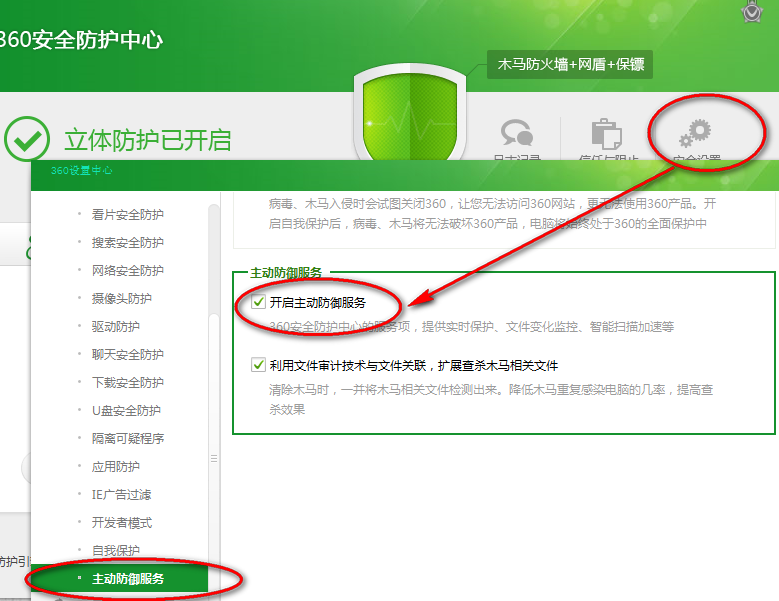Click the 日志记录 chat bubble icon

pos(517,134)
